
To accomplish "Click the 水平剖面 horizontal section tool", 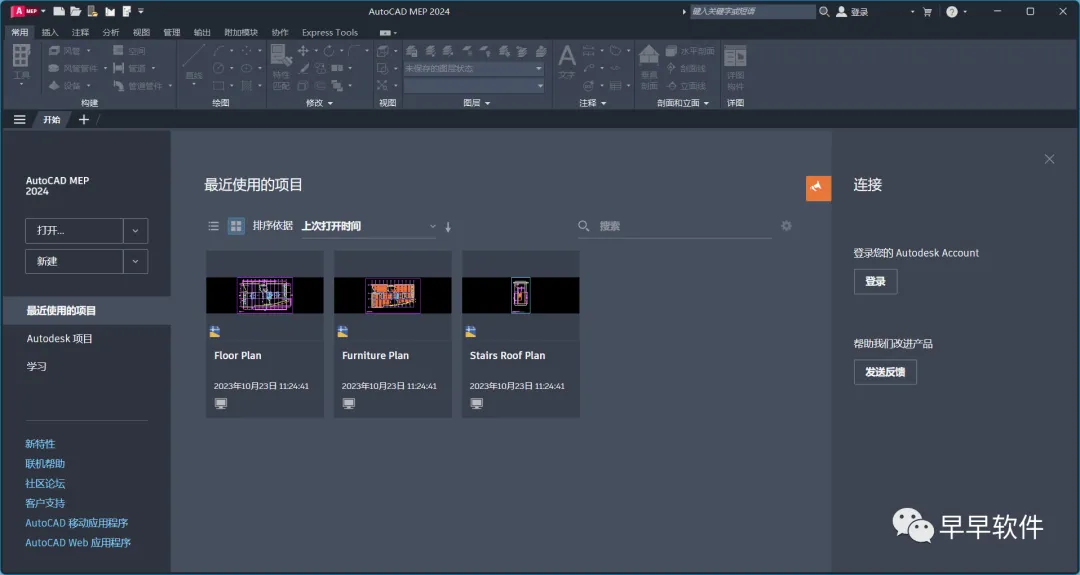I will pos(690,51).
